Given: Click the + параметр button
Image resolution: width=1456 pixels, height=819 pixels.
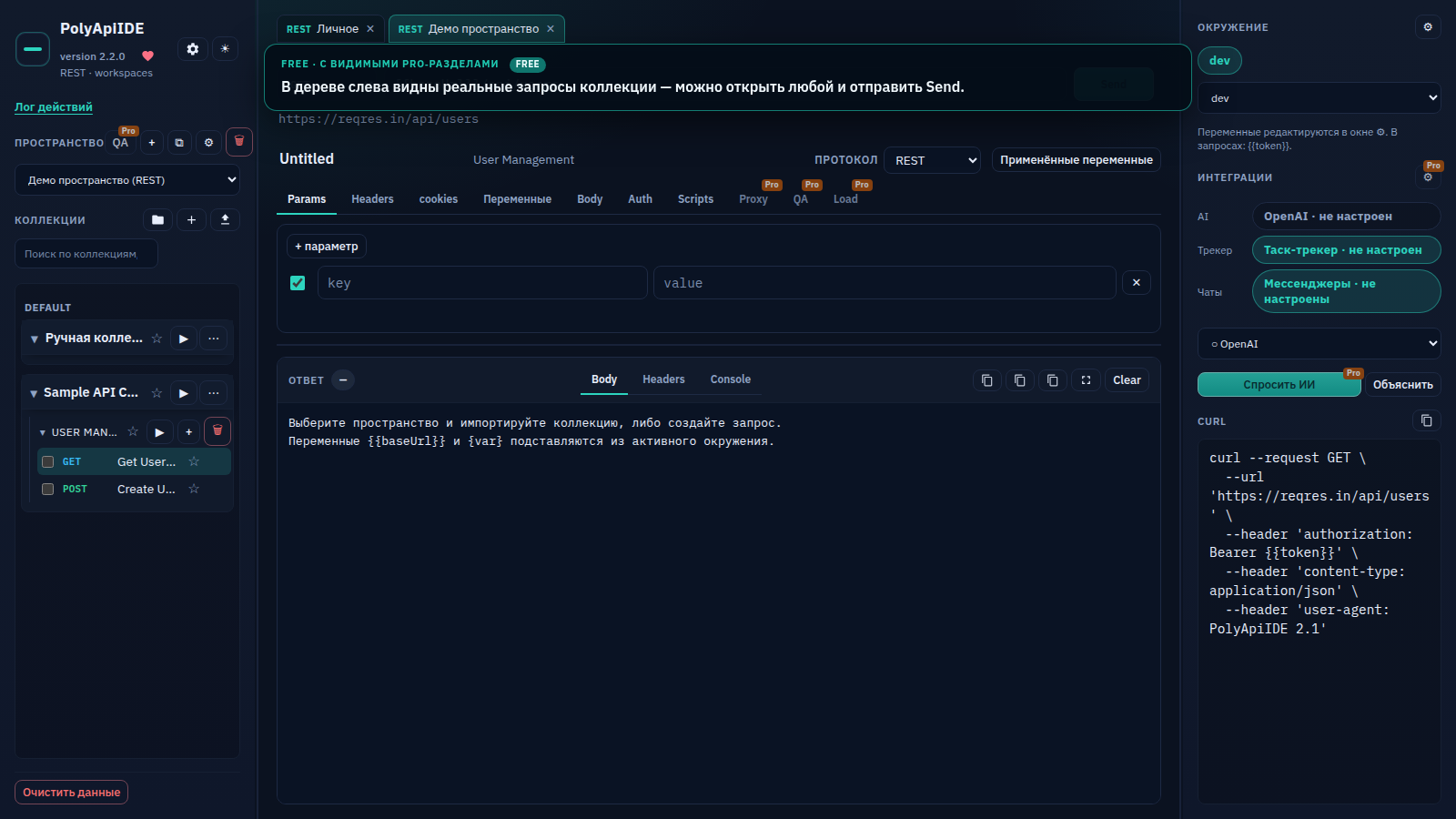Looking at the screenshot, I should click(327, 247).
